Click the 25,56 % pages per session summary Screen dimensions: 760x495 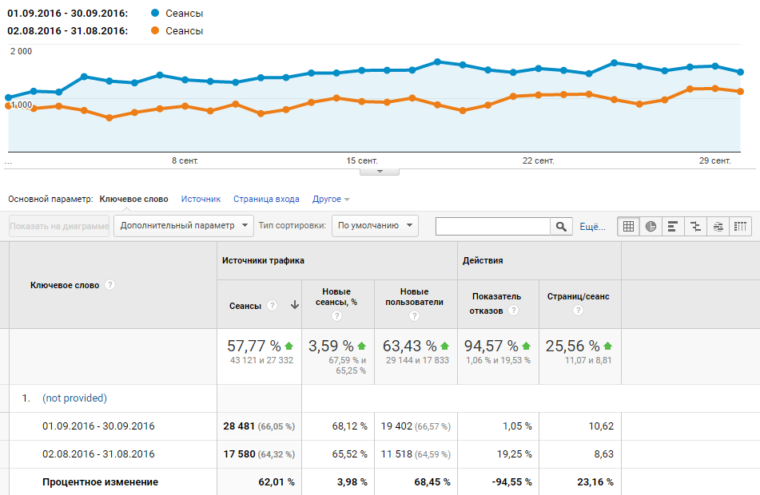click(x=572, y=346)
